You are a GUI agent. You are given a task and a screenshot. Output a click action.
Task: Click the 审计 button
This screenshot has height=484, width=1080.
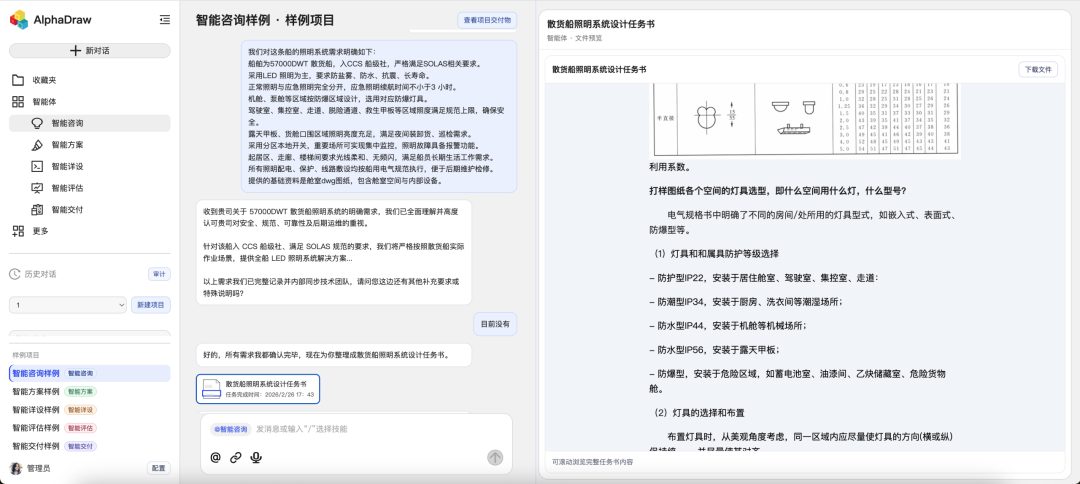pyautogui.click(x=159, y=274)
